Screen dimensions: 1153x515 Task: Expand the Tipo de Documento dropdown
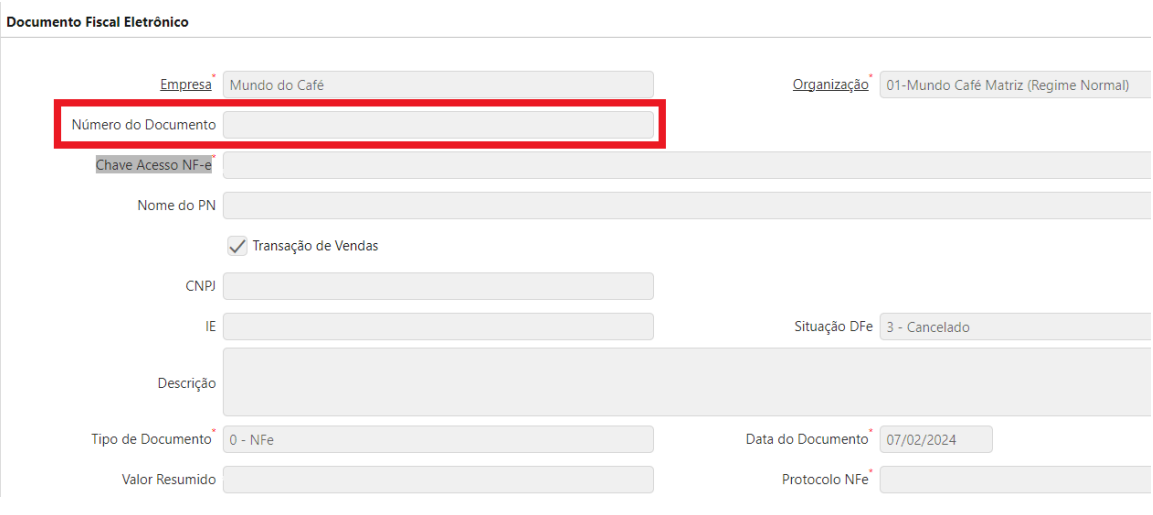438,439
